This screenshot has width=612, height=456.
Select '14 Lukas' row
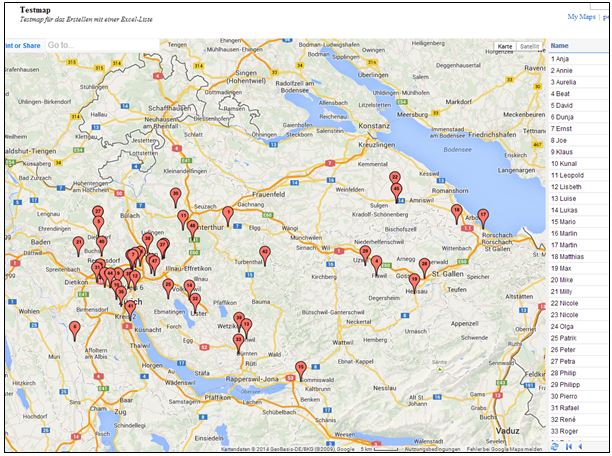click(x=579, y=210)
